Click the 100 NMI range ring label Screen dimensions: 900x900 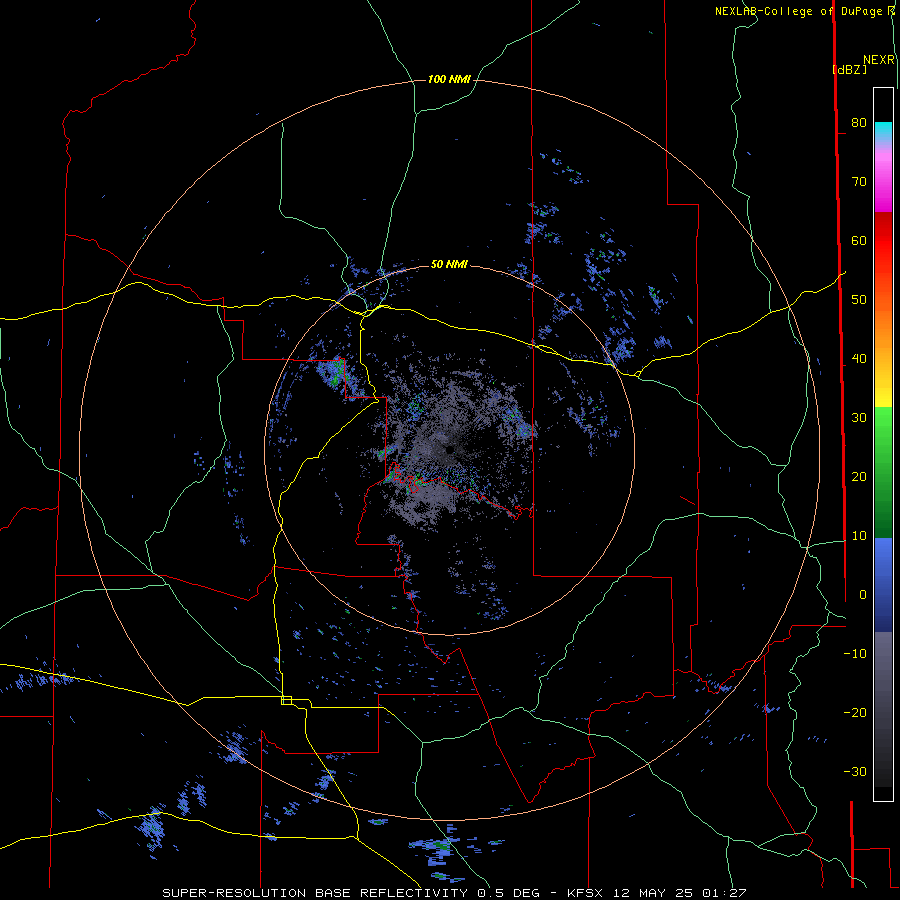tap(449, 79)
